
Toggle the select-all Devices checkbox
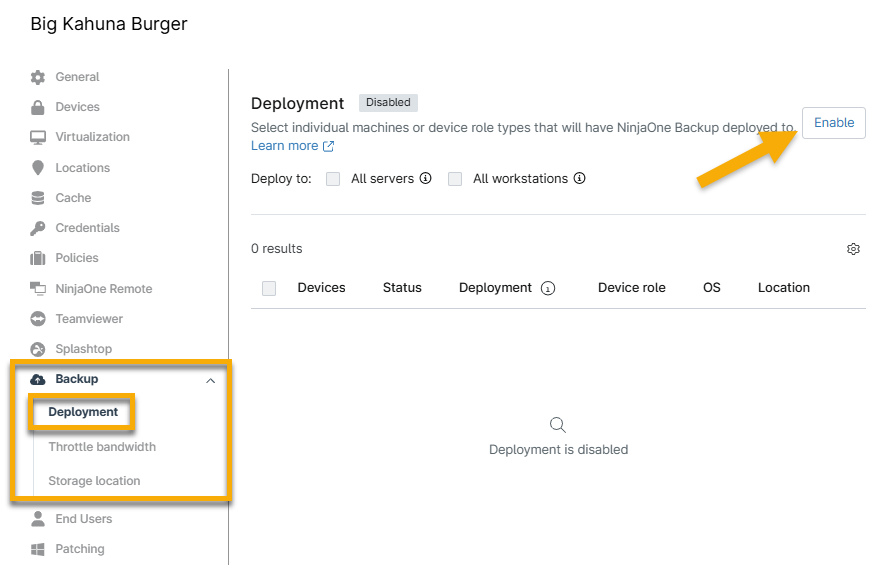point(269,288)
